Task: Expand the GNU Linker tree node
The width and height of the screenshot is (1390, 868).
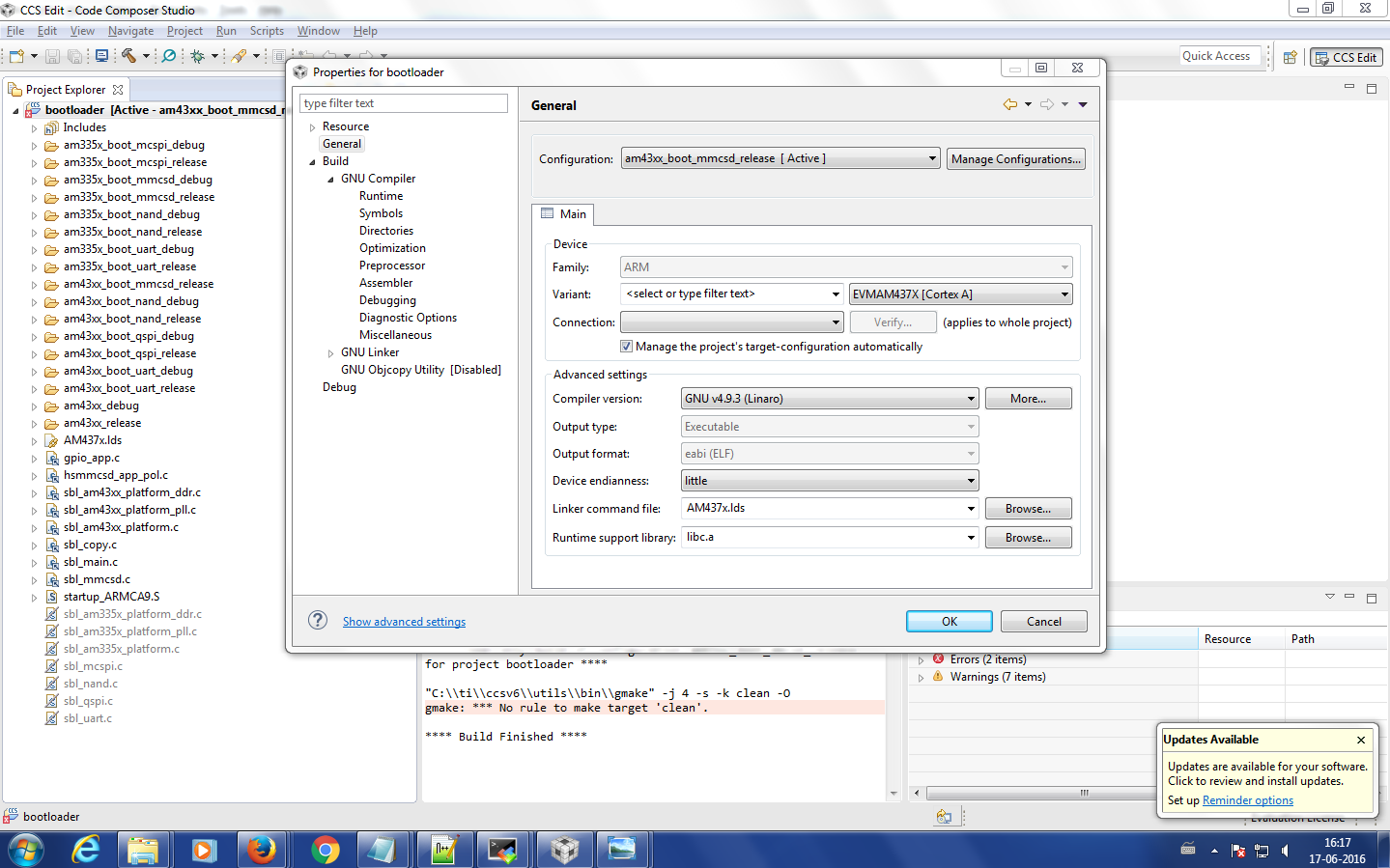Action: [330, 353]
